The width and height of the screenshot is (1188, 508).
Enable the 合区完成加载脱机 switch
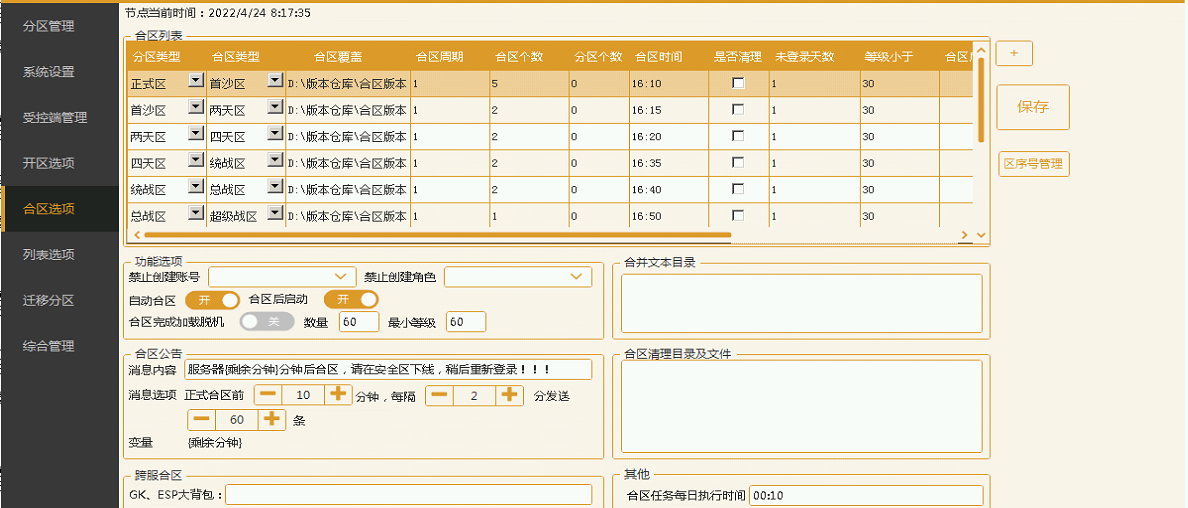[x=267, y=322]
